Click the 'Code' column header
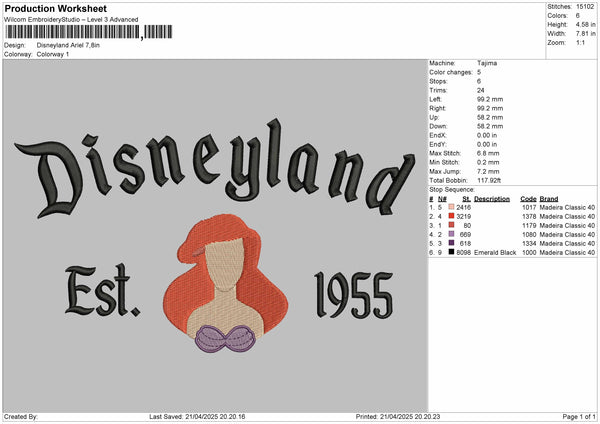The image size is (600, 424). [528, 199]
